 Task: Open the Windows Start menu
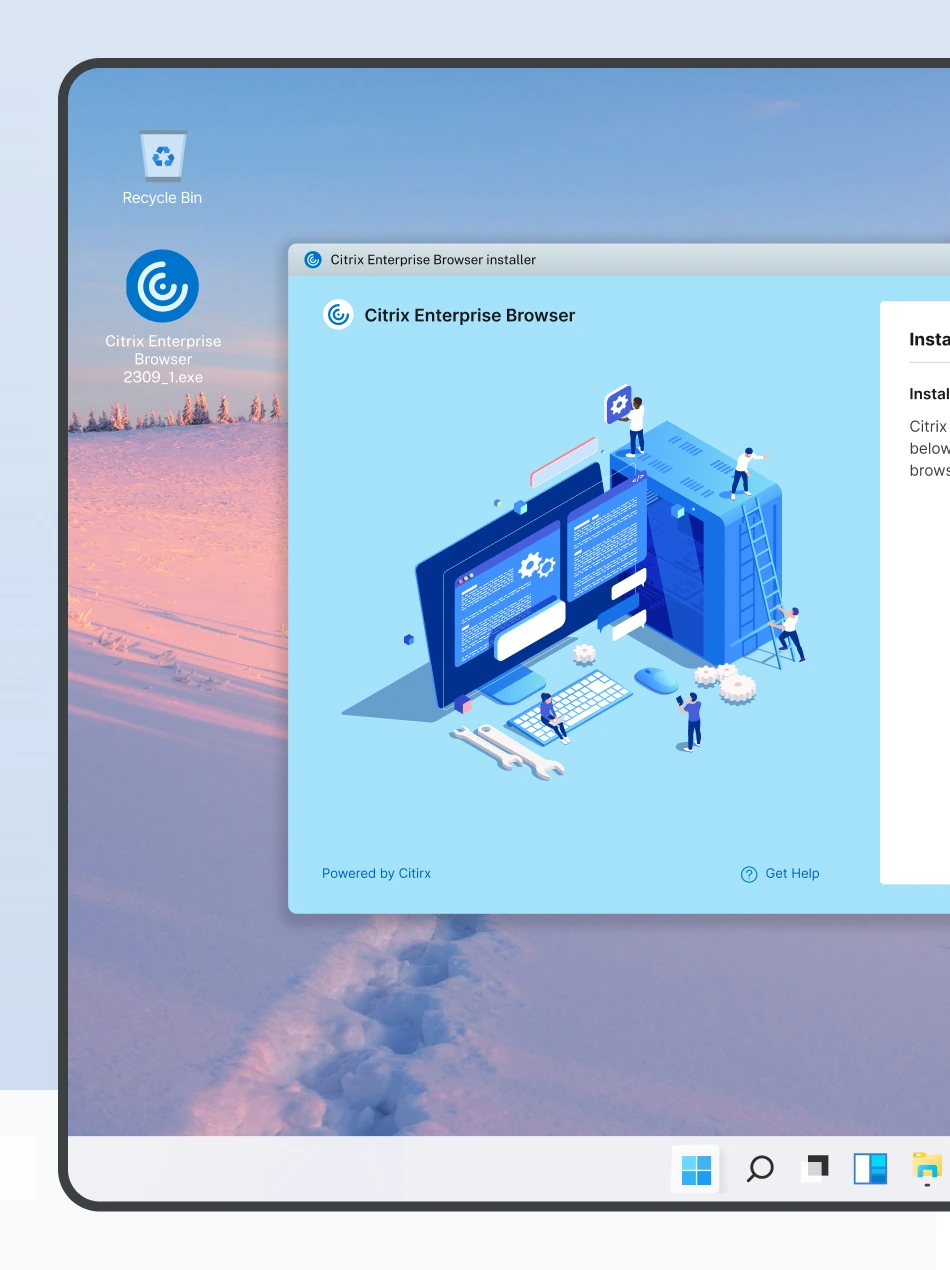tap(696, 1169)
